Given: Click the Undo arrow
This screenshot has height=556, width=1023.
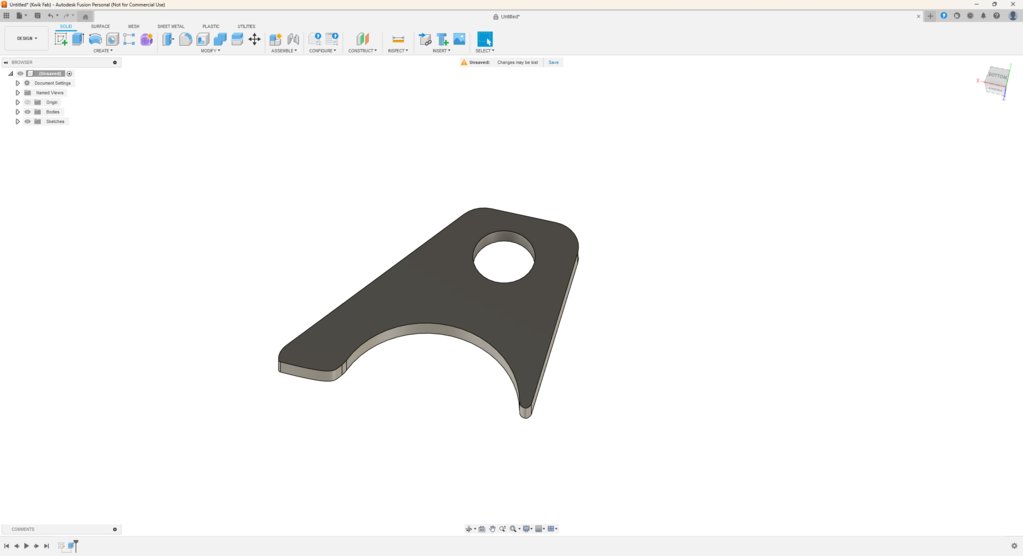Looking at the screenshot, I should pos(51,16).
